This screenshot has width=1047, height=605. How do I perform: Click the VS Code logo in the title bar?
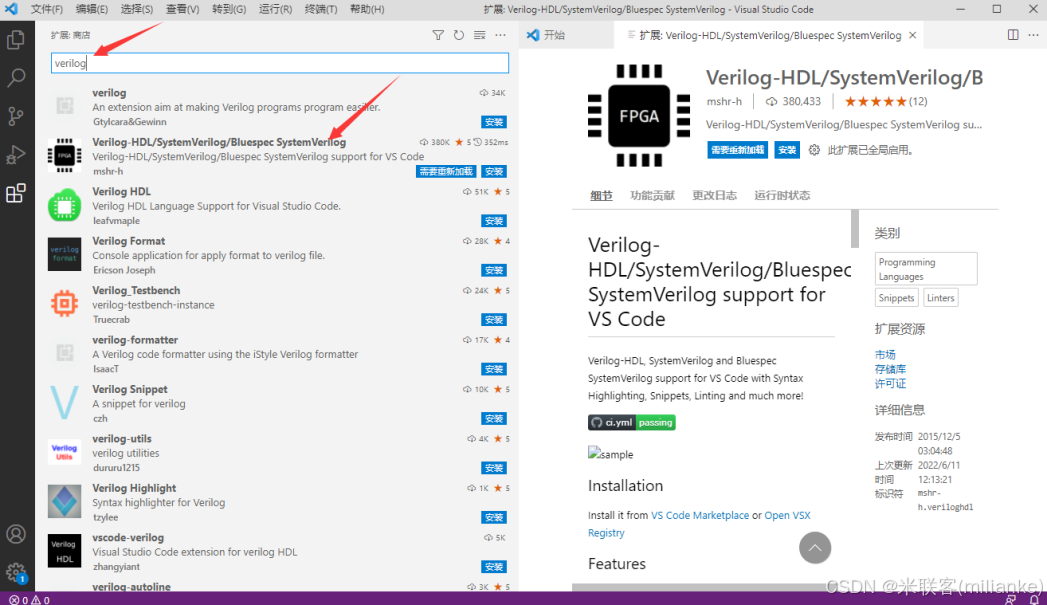point(11,9)
